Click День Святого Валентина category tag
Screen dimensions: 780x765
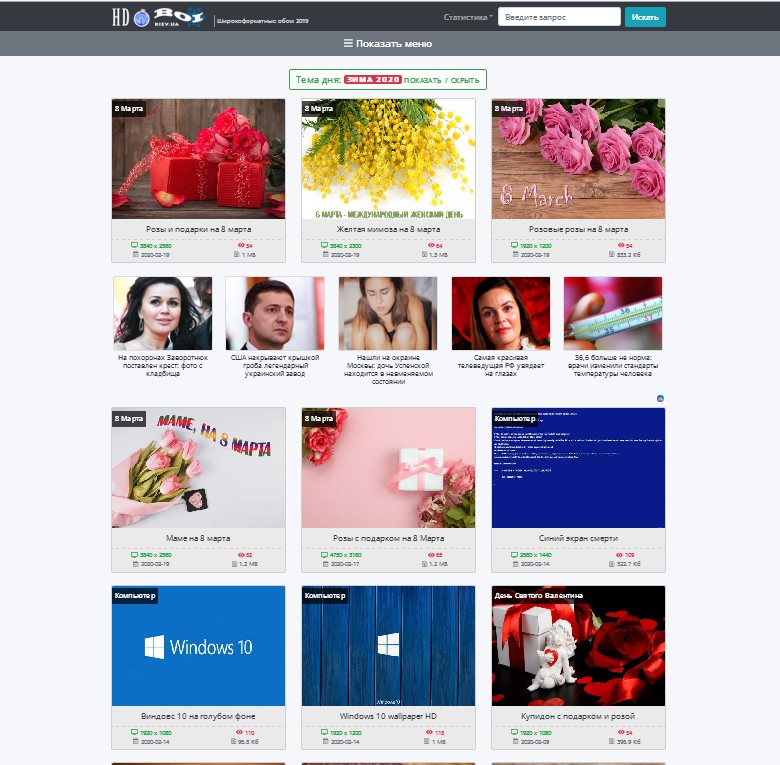click(x=539, y=595)
